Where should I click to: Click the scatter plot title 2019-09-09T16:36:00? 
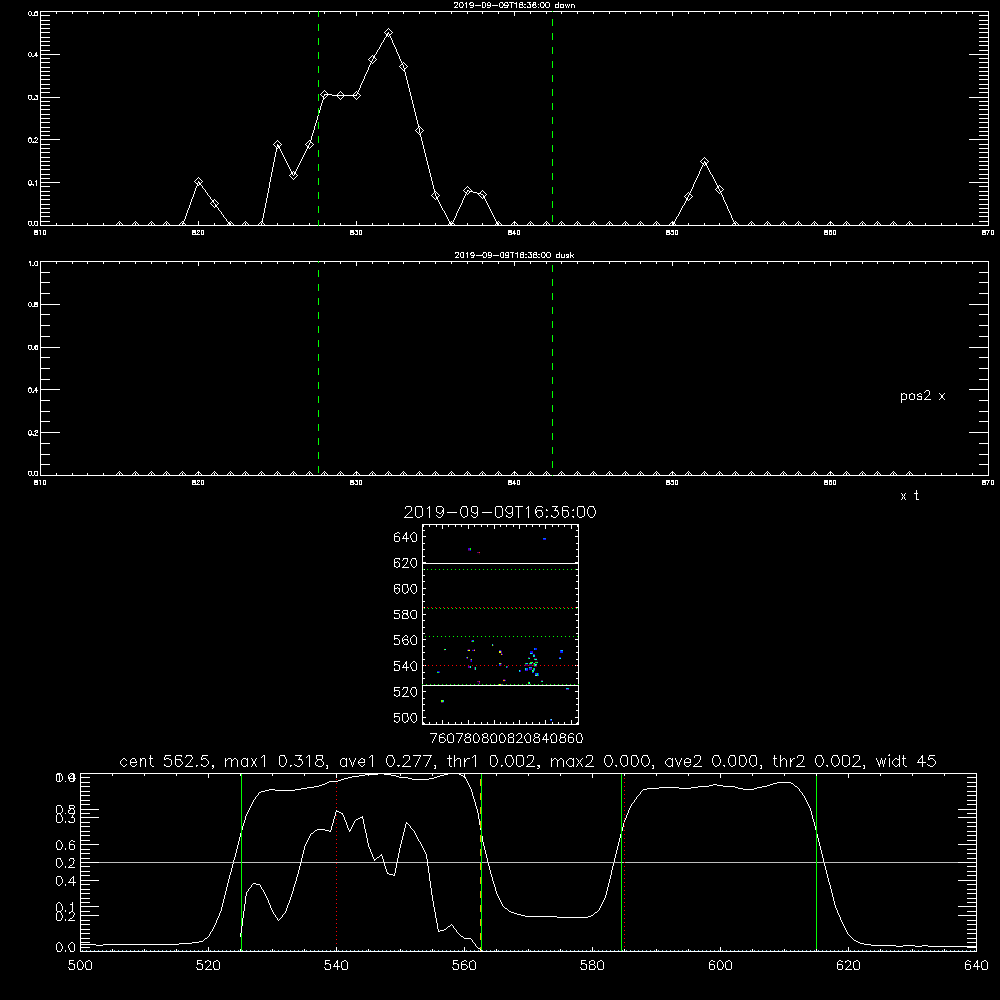pos(500,512)
